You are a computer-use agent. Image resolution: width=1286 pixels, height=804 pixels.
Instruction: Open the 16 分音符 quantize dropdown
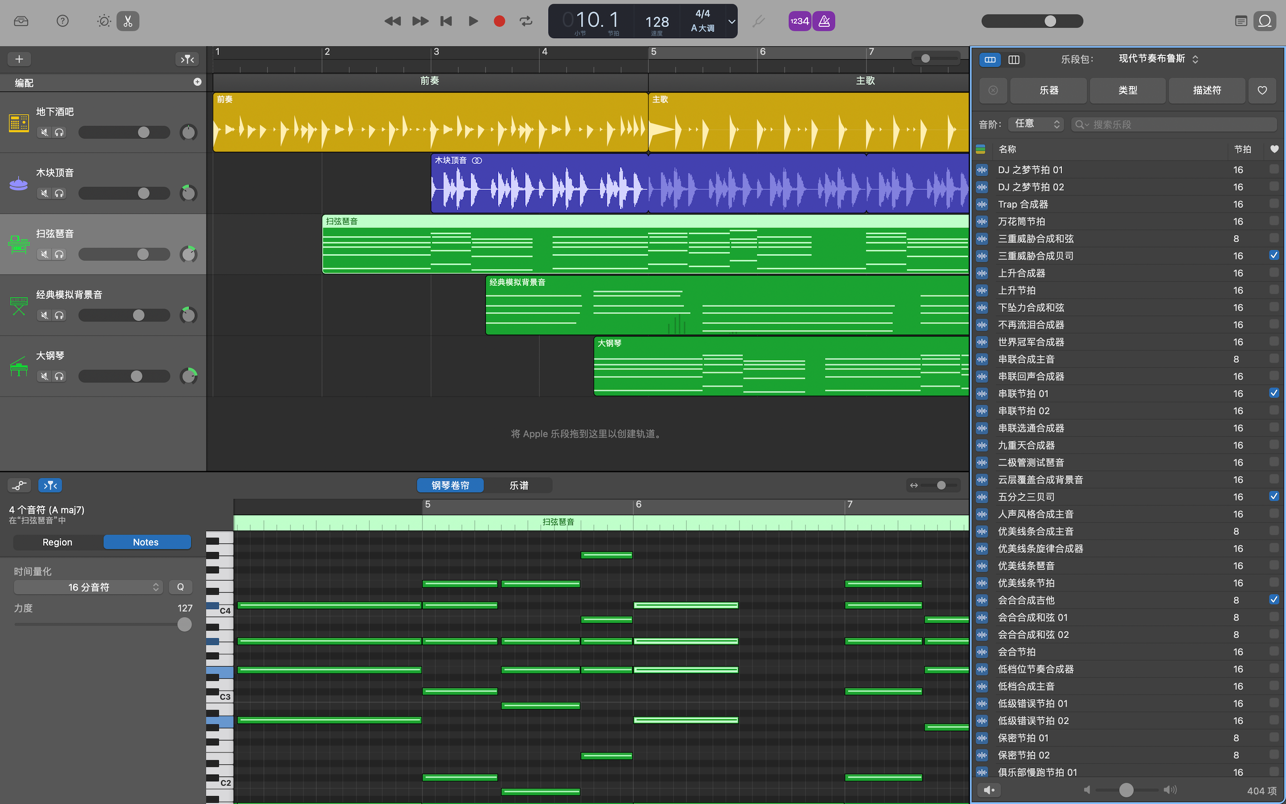click(87, 587)
